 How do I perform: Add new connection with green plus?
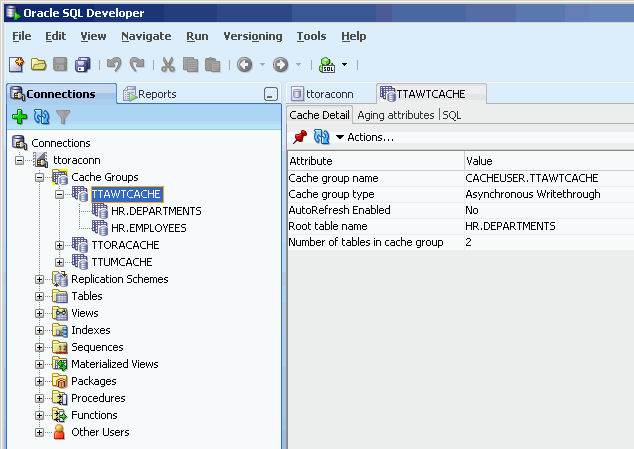coord(19,117)
